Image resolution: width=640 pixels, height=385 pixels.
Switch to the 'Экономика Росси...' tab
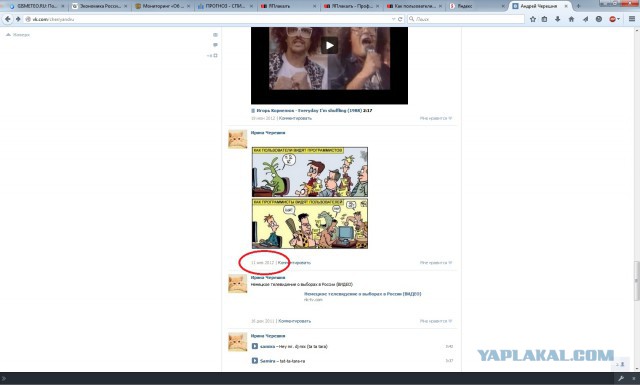coord(99,7)
